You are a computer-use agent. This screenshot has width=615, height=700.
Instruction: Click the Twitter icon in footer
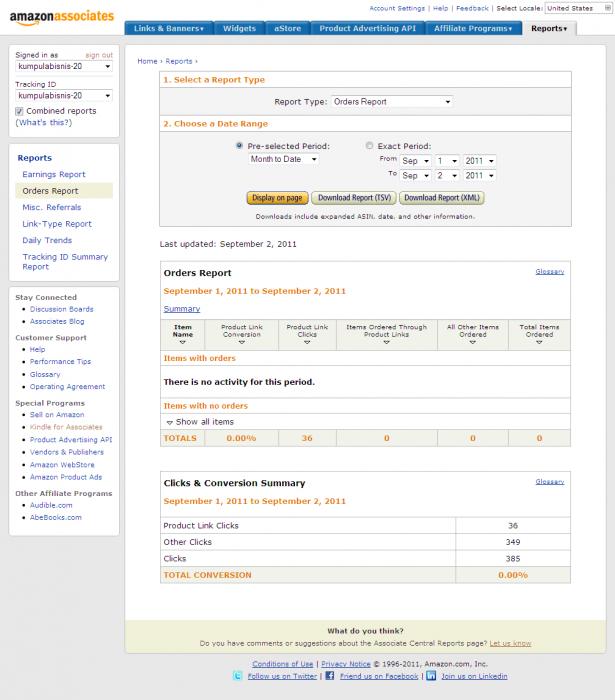(237, 676)
